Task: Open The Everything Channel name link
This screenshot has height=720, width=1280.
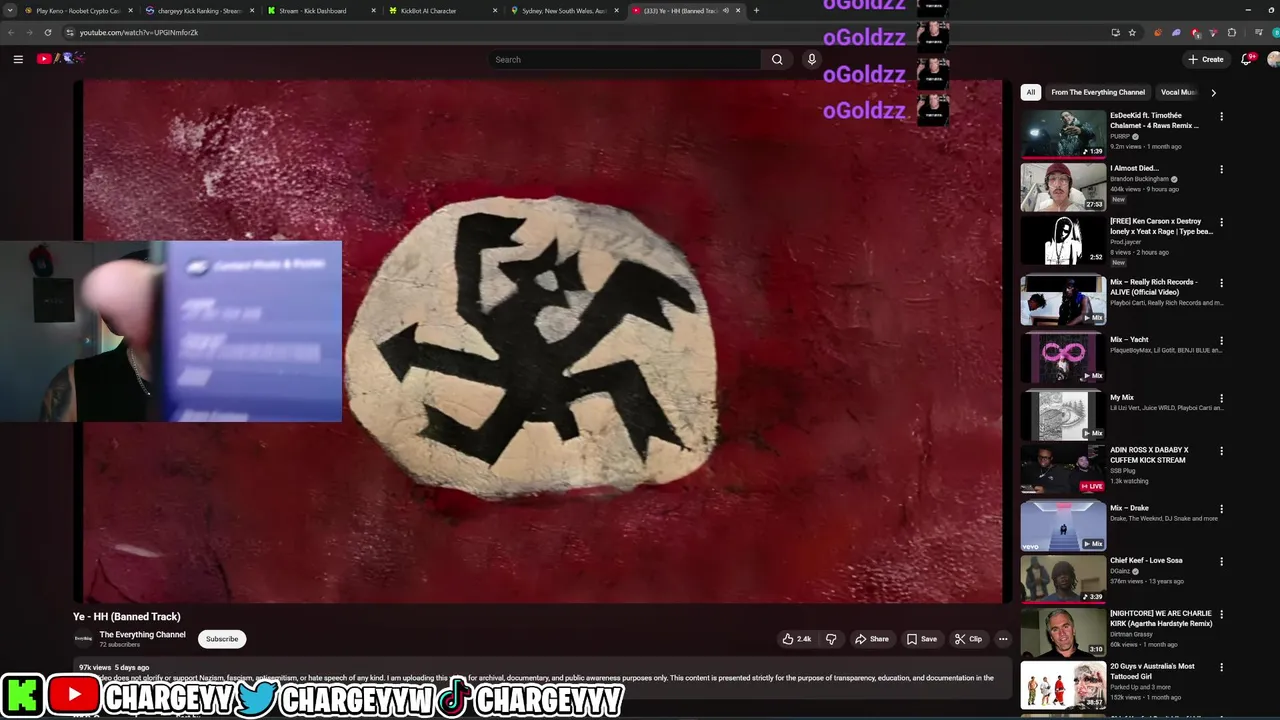Action: tap(142, 634)
